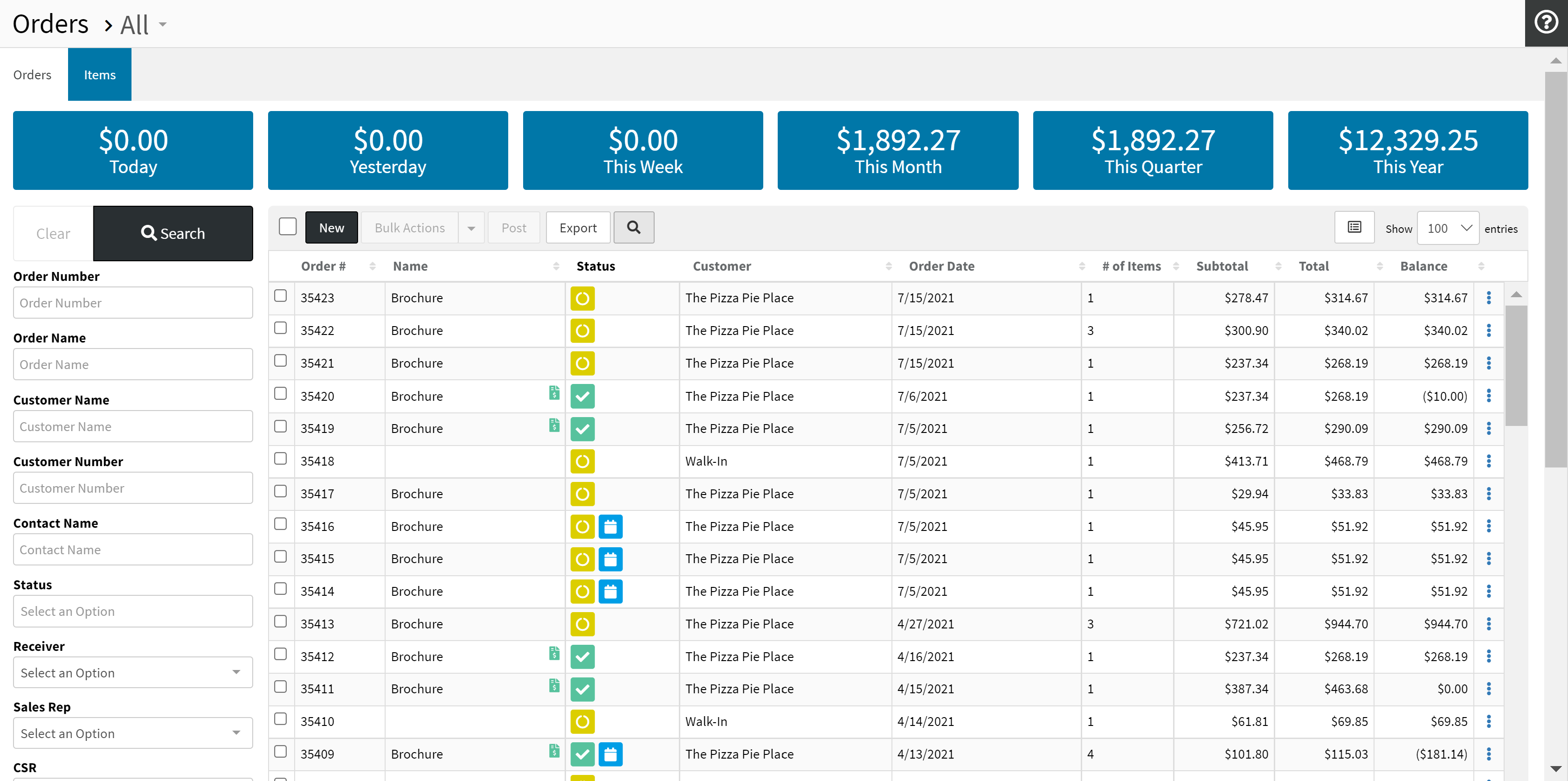Click invoice document icon on order 35420
Screen dimensions: 1568x781
click(x=553, y=393)
